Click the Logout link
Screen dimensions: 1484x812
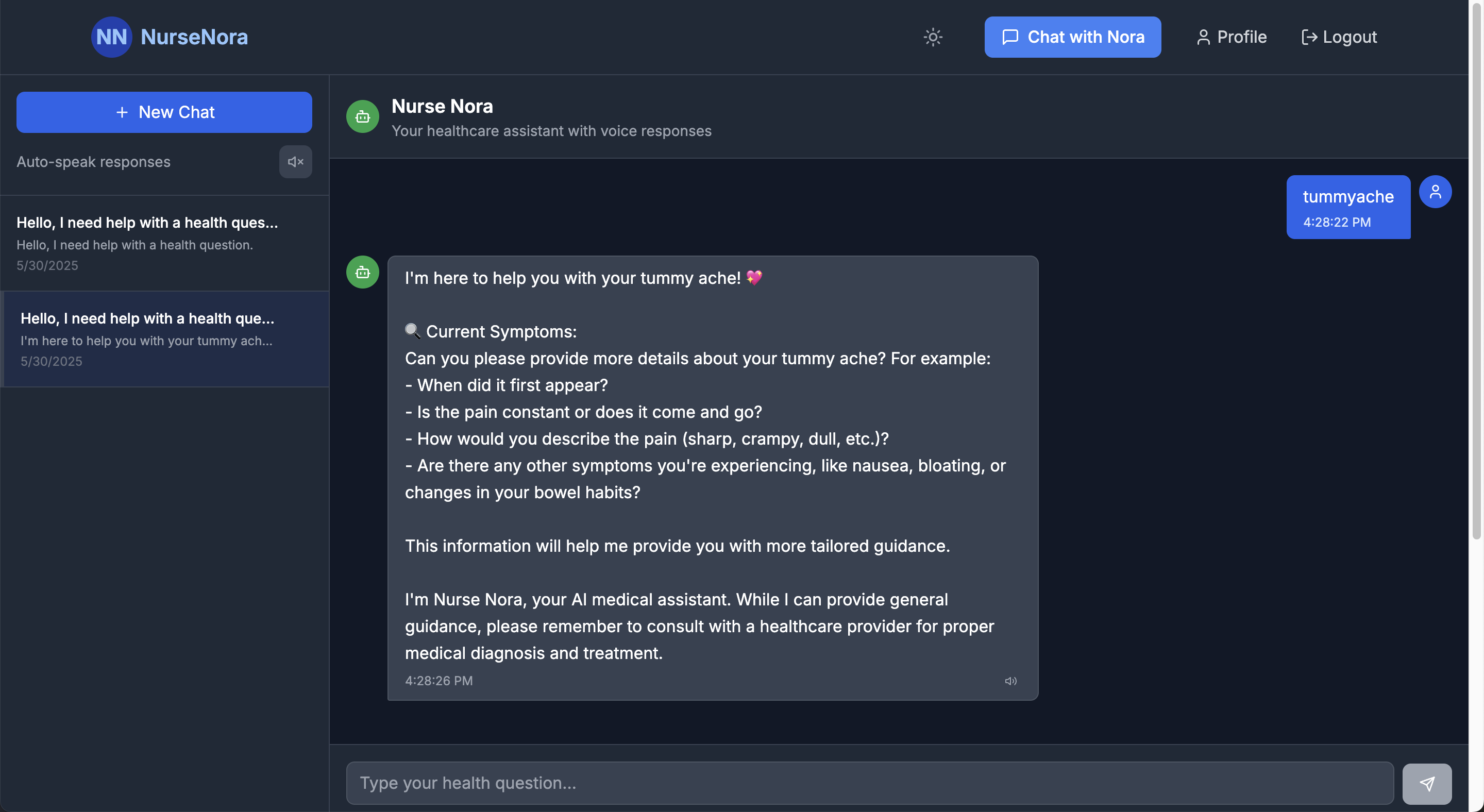tap(1339, 37)
